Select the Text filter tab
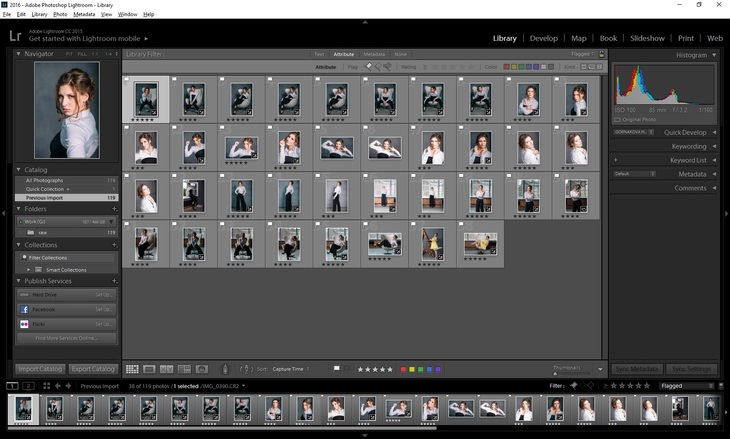Screen dimensions: 730x439 pos(319,54)
